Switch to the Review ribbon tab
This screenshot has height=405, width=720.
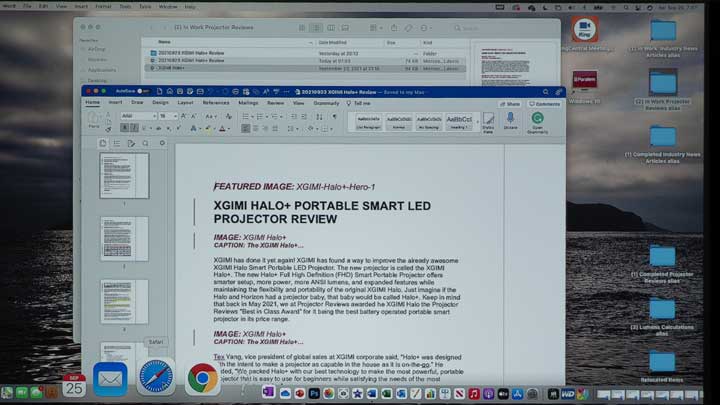(x=276, y=103)
